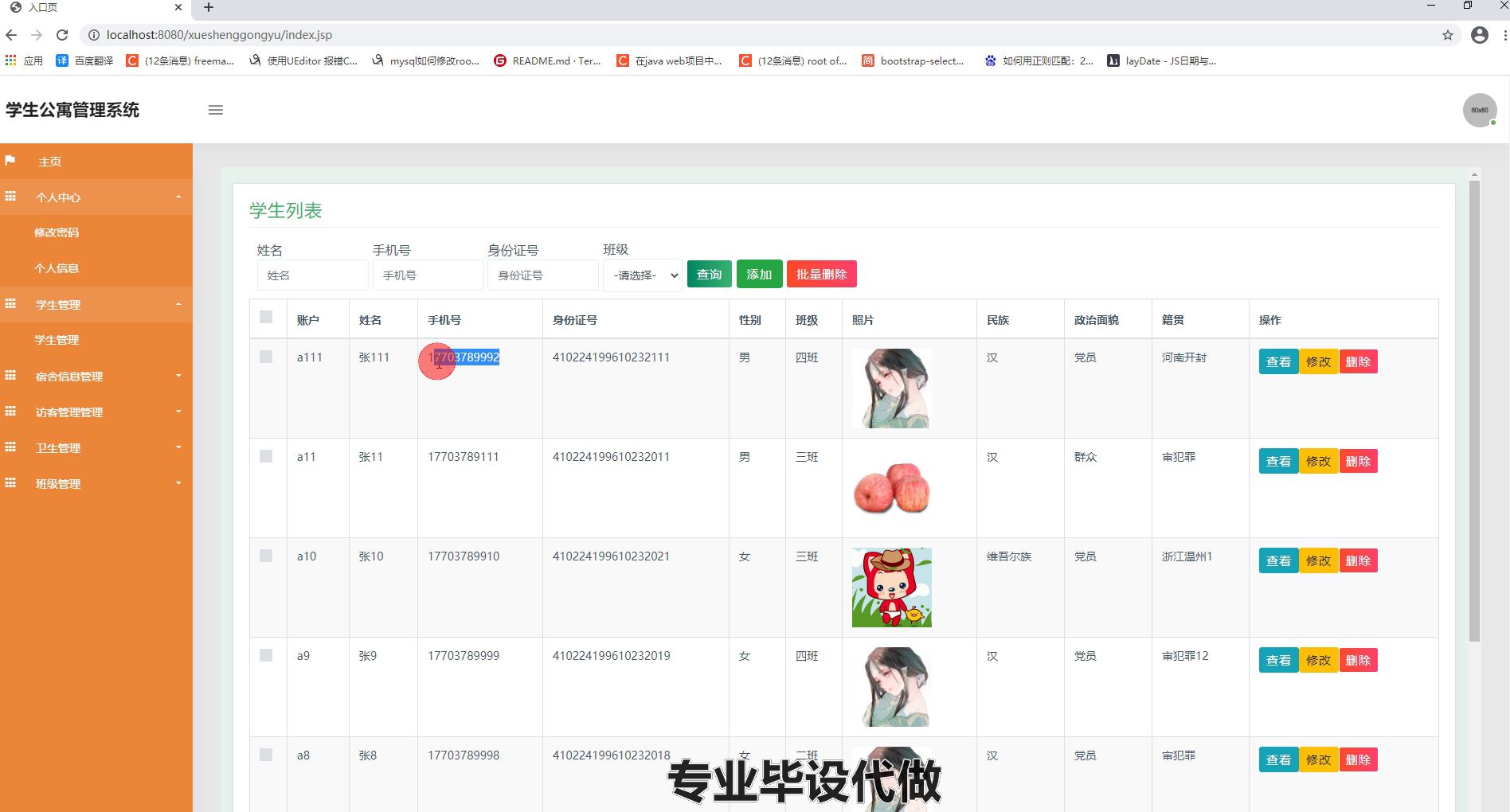This screenshot has width=1510, height=812.
Task: Expand the 宿舍信息管理 menu
Action: [x=96, y=376]
